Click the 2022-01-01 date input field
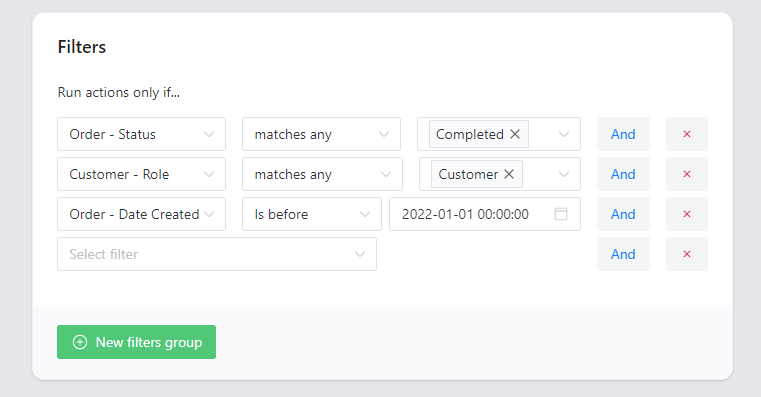The image size is (761, 397). point(485,214)
